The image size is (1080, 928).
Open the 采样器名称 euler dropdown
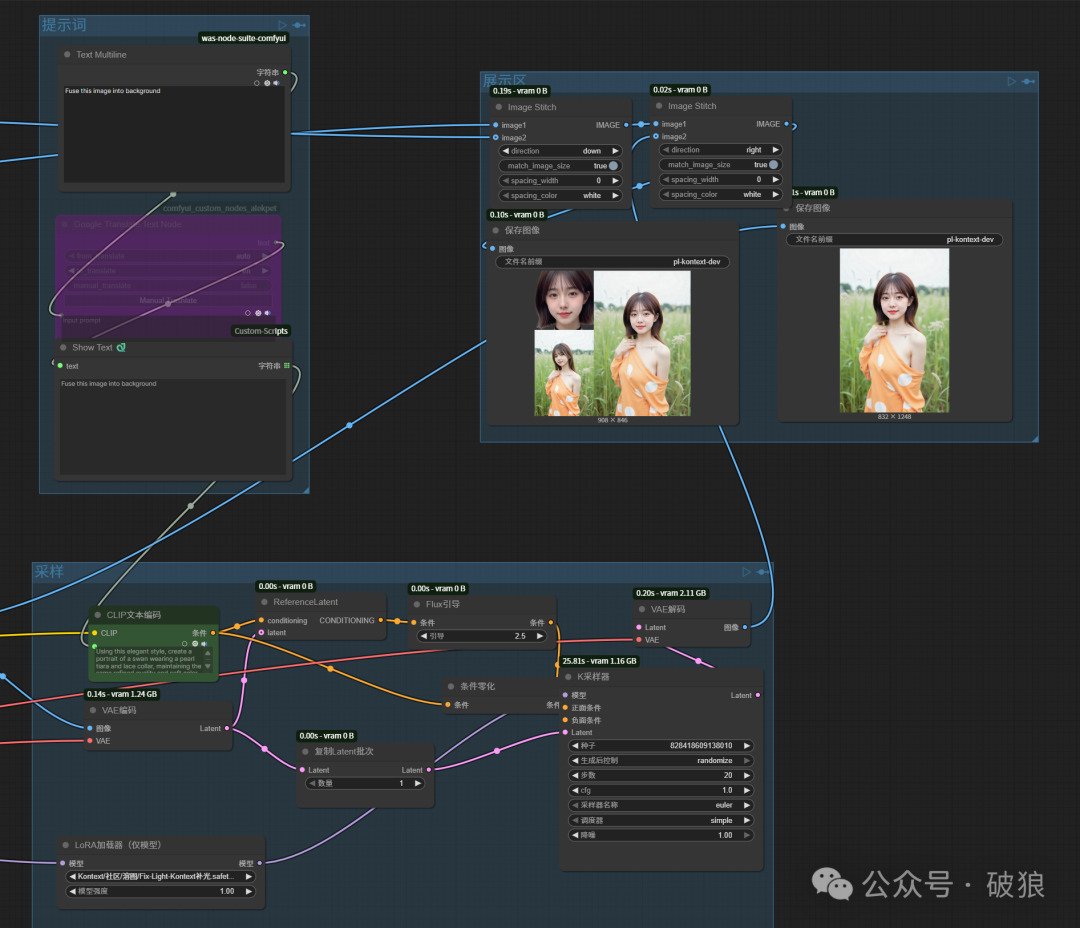point(660,805)
